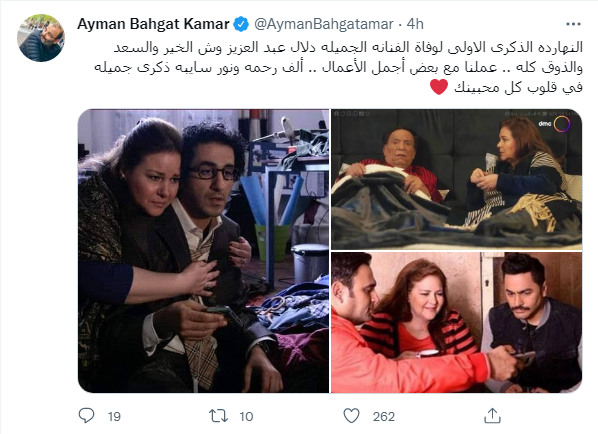The image size is (598, 434).
Task: Click the reply speech bubble icon
Action: click(86, 416)
